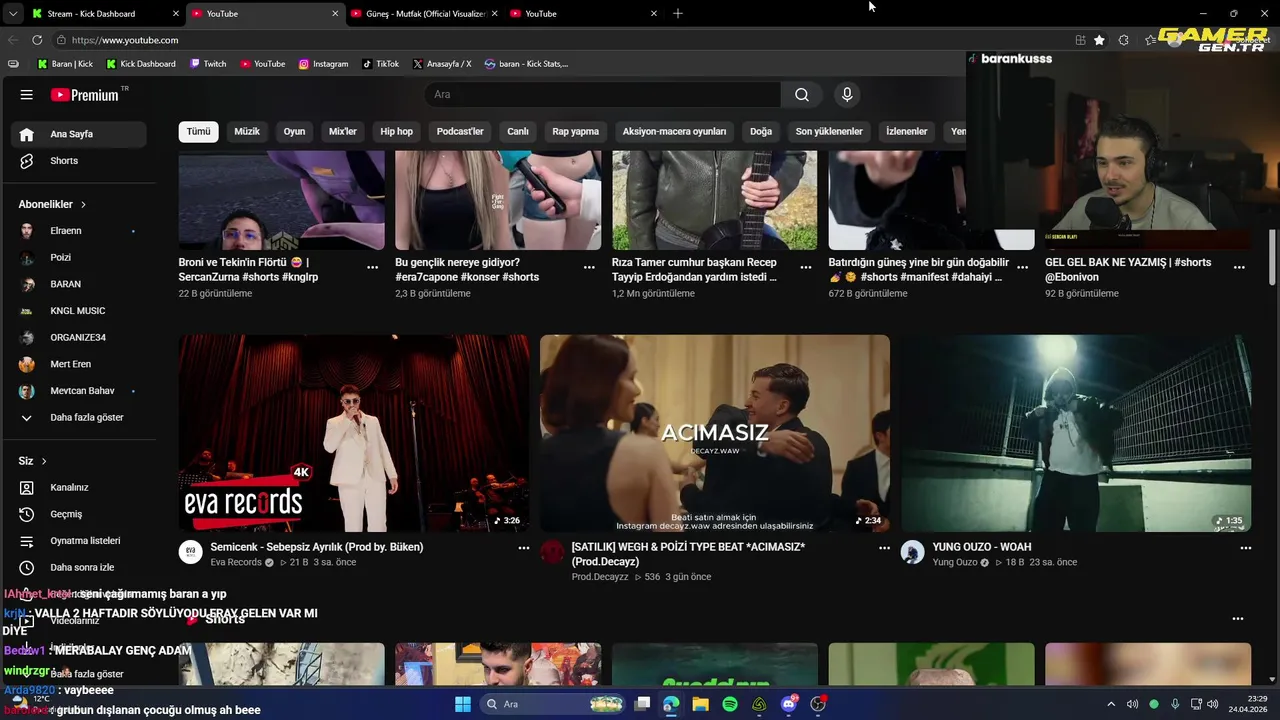
Task: Open a new browser tab
Action: click(x=678, y=13)
